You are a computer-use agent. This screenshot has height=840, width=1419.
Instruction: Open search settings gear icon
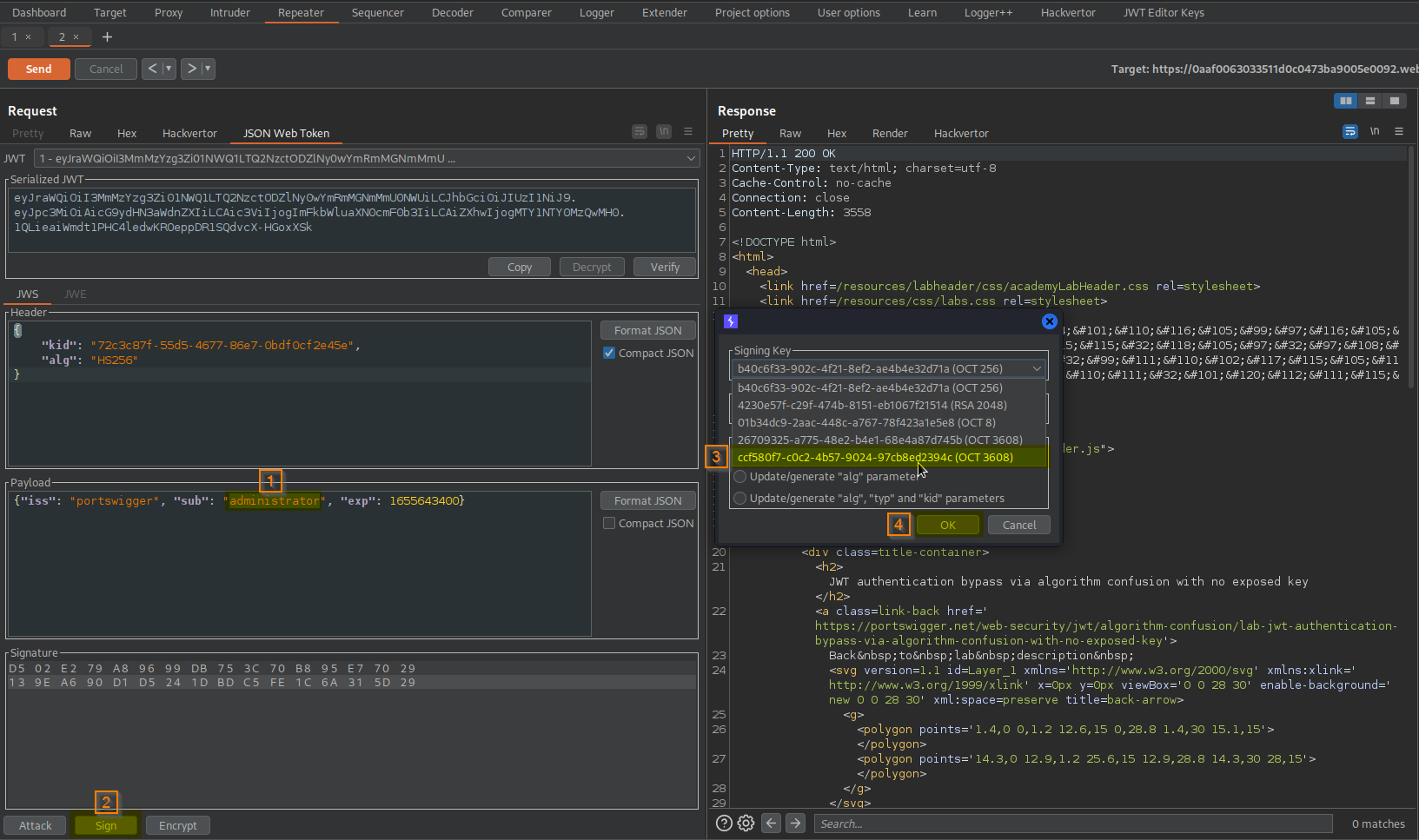coord(746,823)
